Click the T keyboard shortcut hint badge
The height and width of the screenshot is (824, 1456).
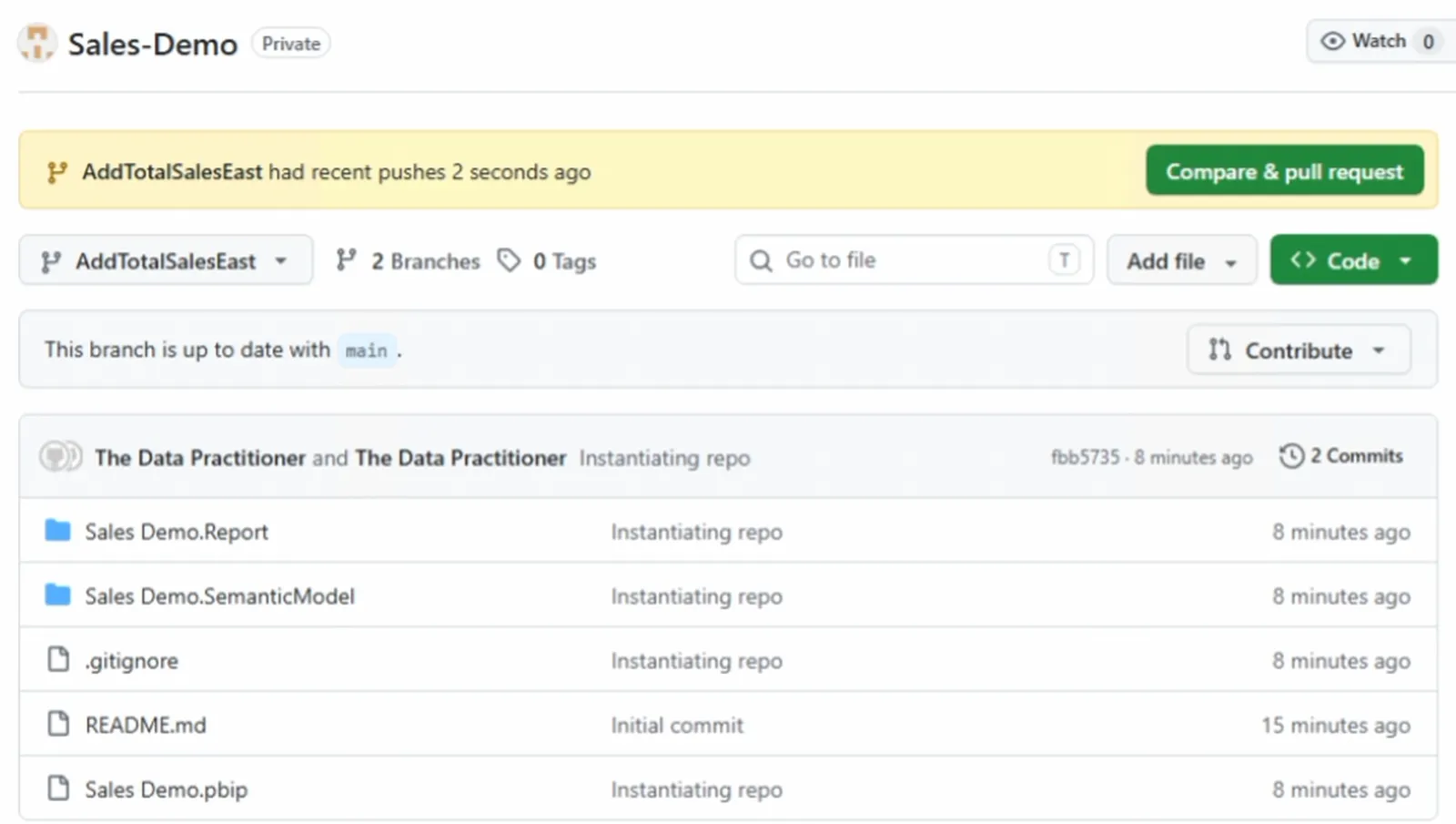tap(1064, 260)
